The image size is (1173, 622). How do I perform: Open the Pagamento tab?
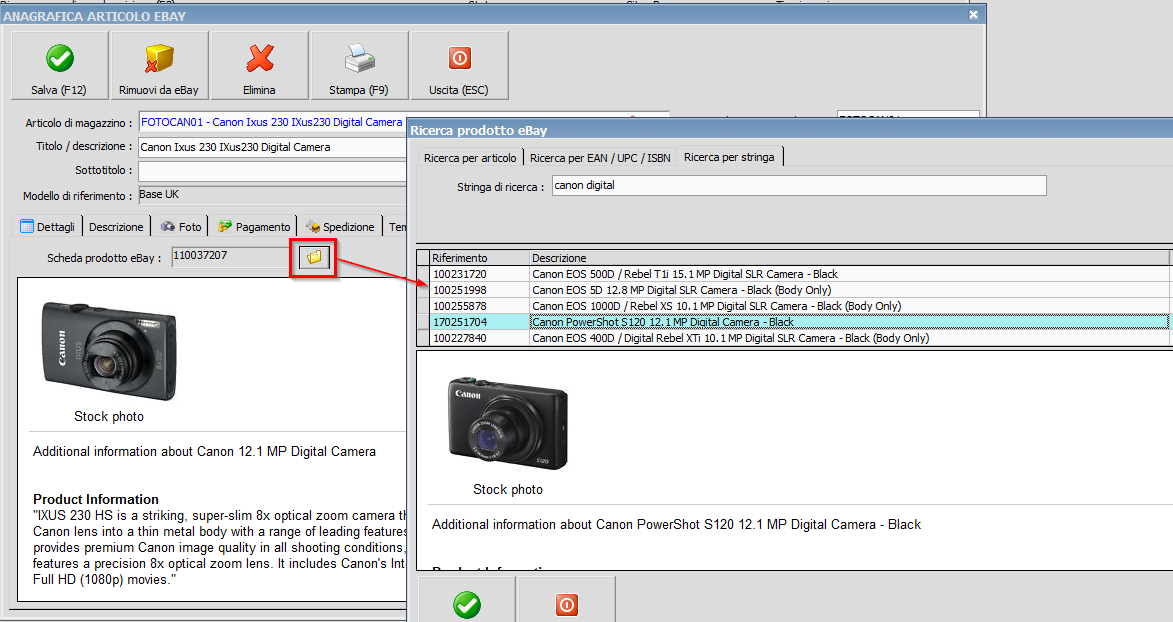[254, 227]
